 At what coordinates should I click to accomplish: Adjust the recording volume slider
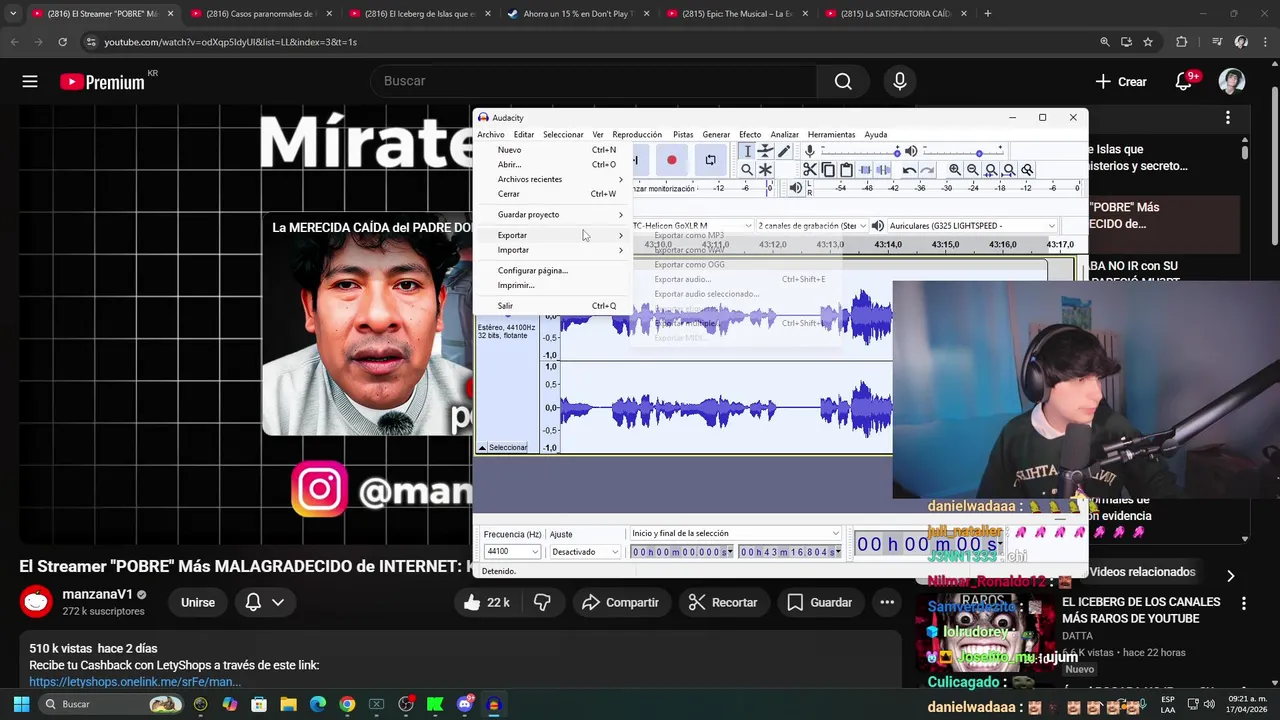click(x=859, y=152)
